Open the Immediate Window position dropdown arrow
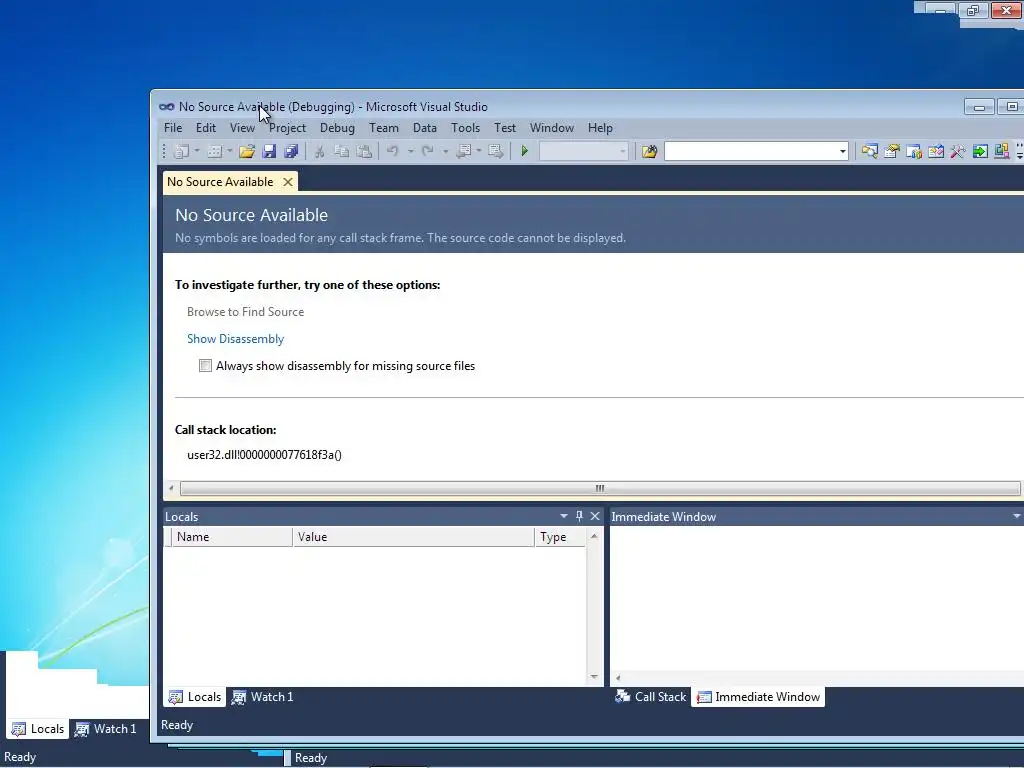Image resolution: width=1024 pixels, height=768 pixels. (1016, 516)
